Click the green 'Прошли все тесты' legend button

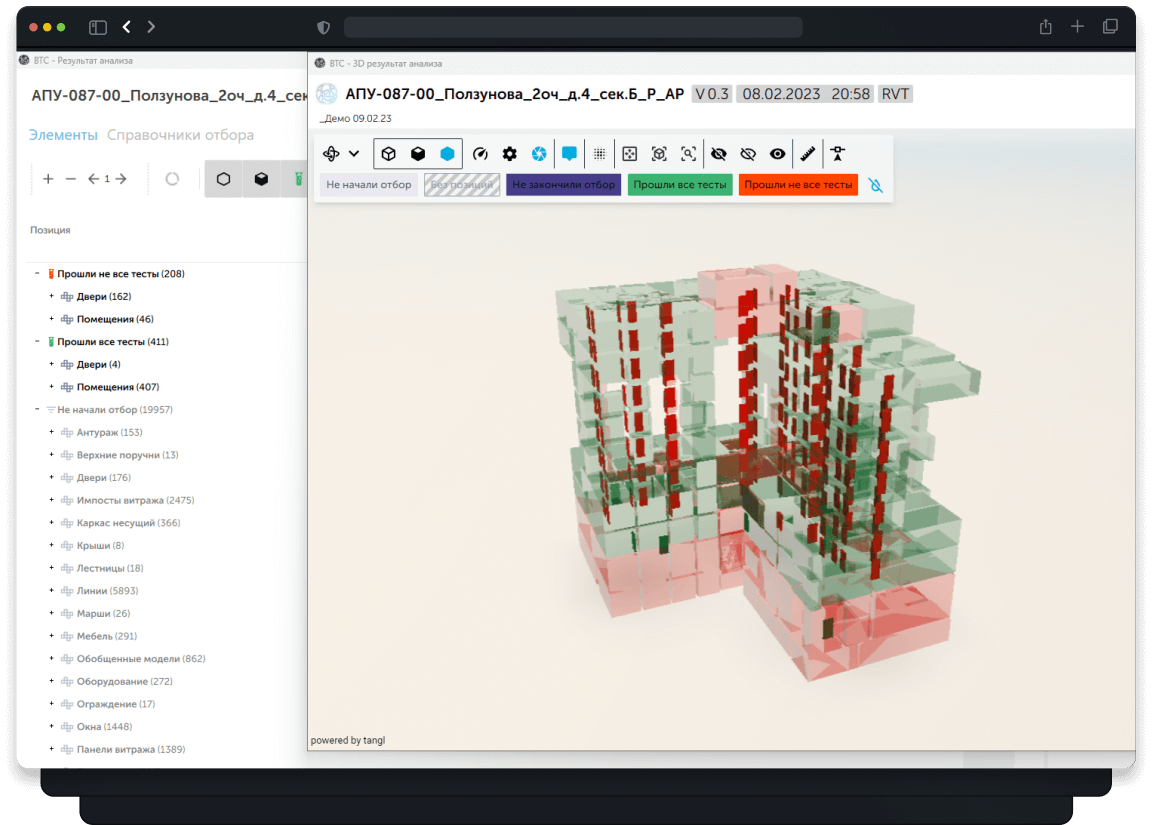680,185
